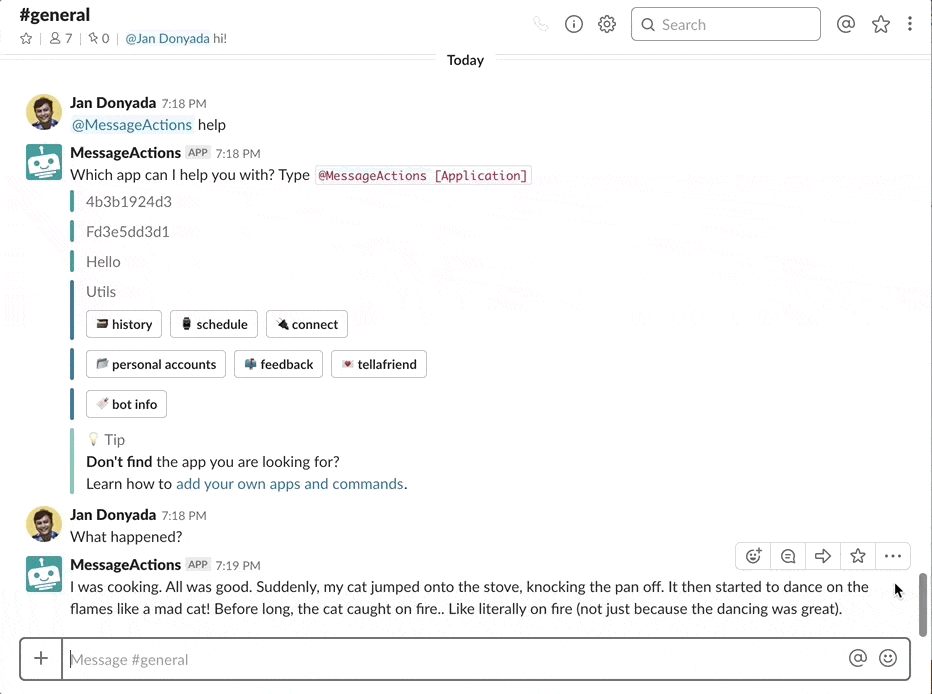Open the #general channel menu
Image resolution: width=932 pixels, height=694 pixels.
coord(55,15)
